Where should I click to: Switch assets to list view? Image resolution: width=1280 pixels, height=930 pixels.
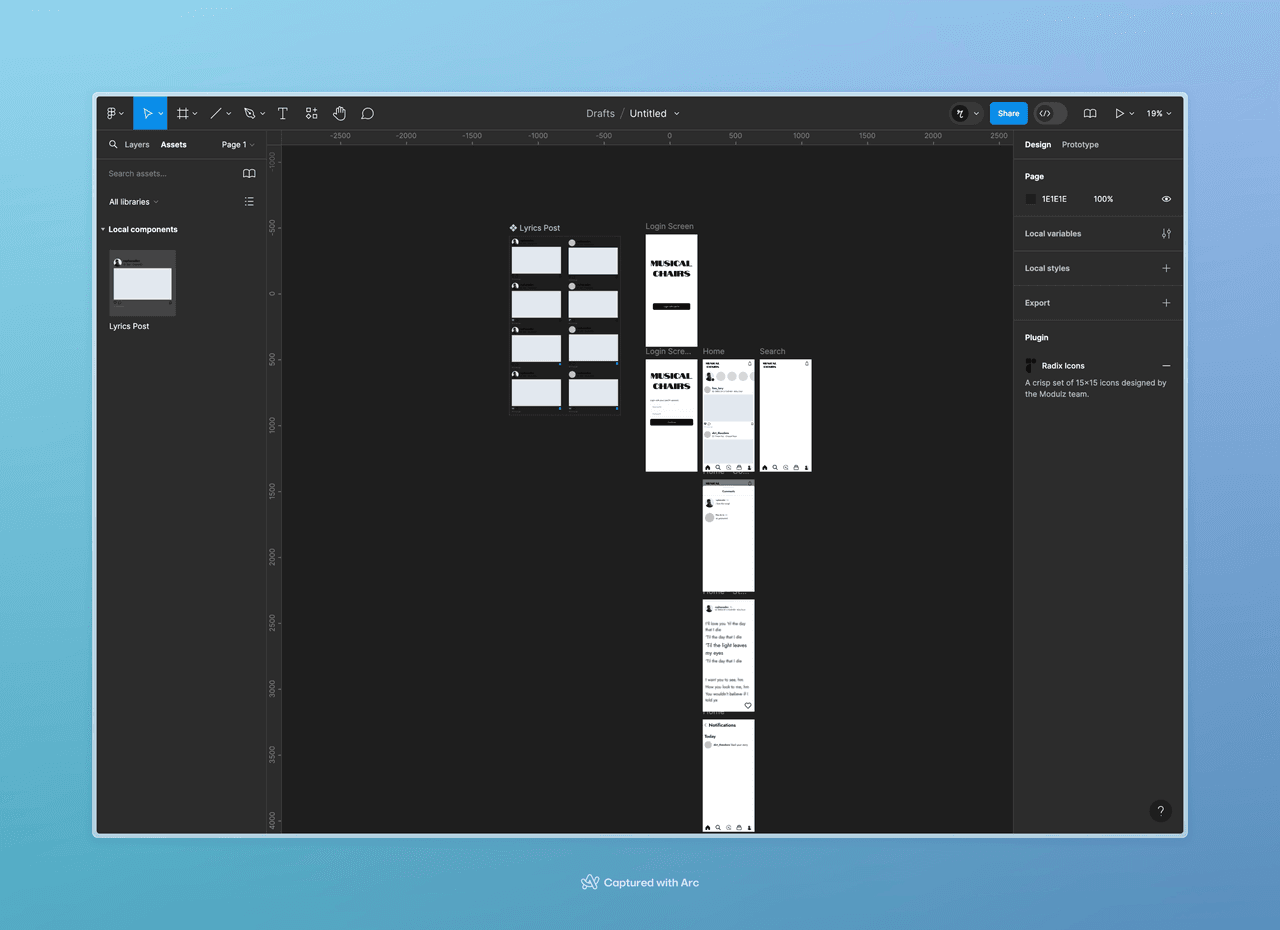(249, 202)
